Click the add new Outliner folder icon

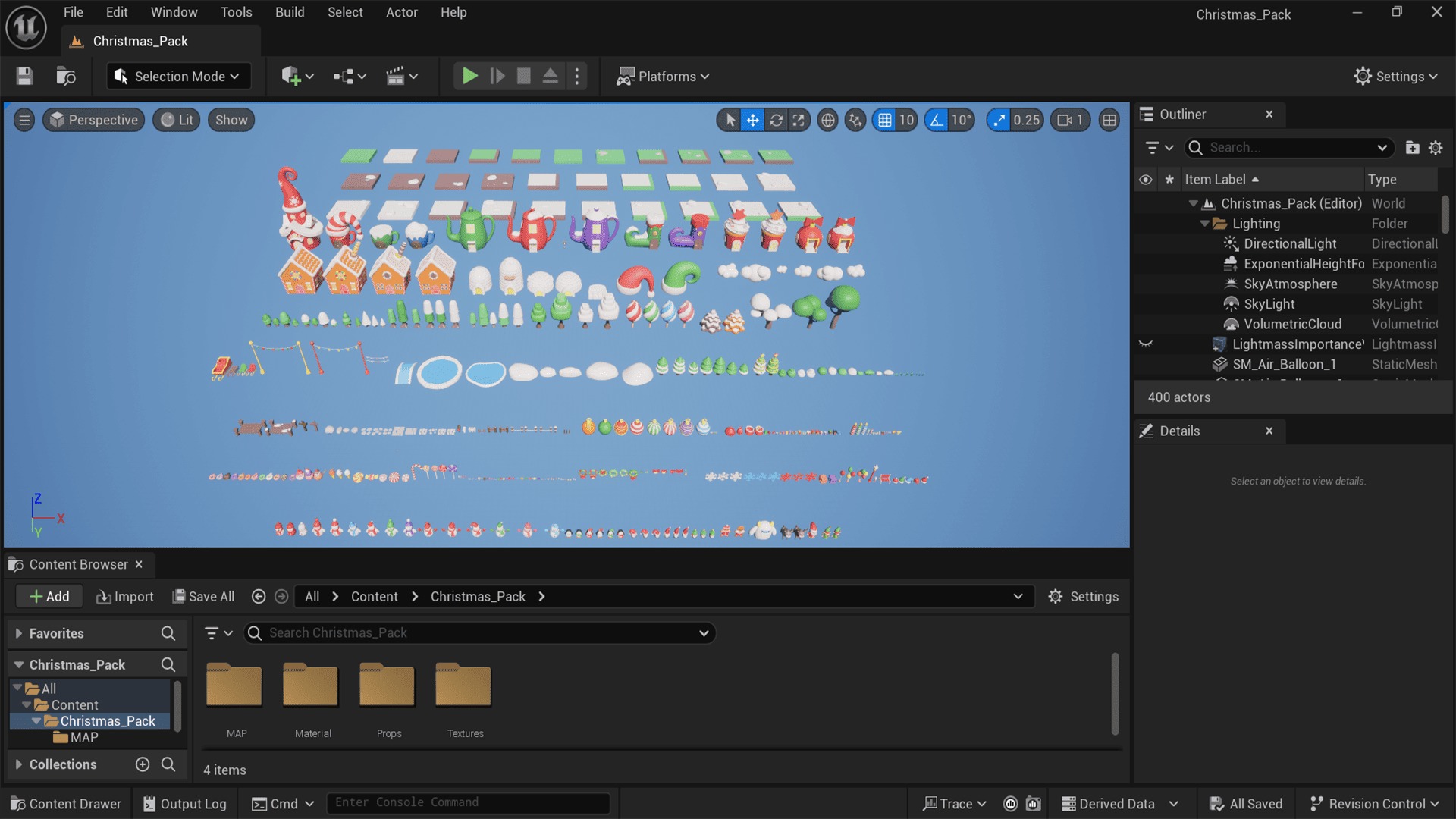point(1412,148)
